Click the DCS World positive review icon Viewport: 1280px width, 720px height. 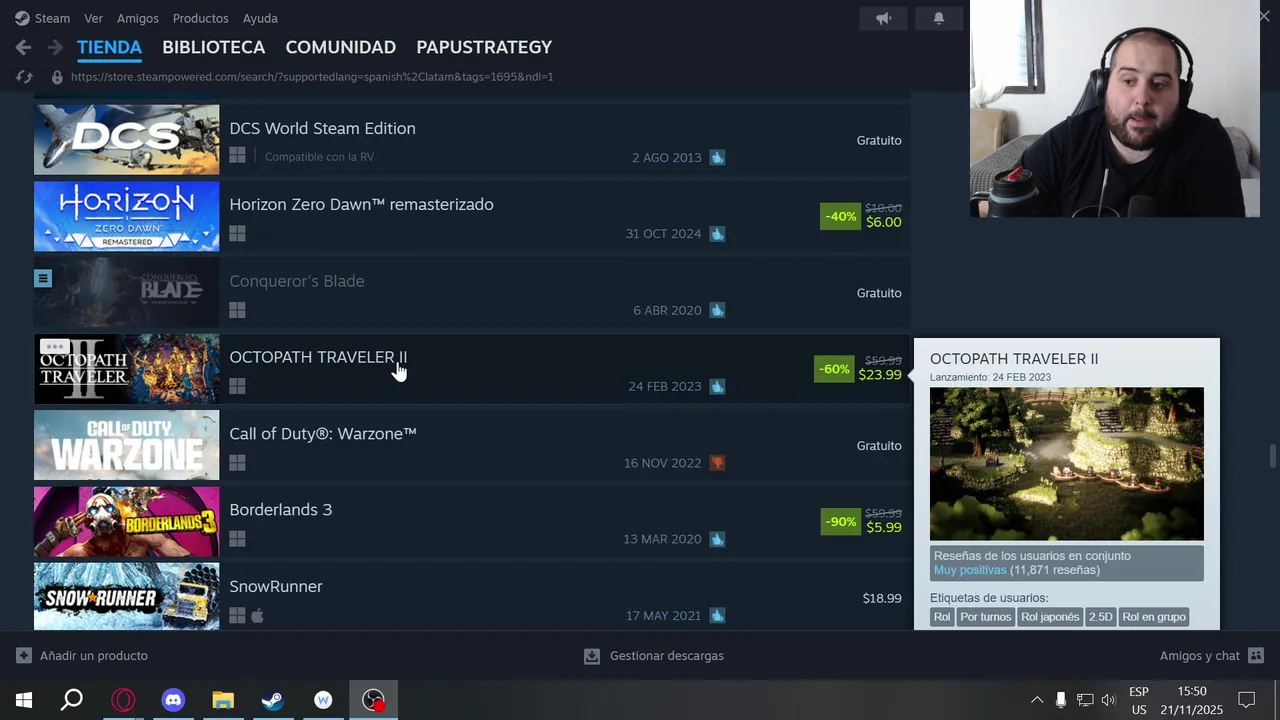click(x=717, y=157)
